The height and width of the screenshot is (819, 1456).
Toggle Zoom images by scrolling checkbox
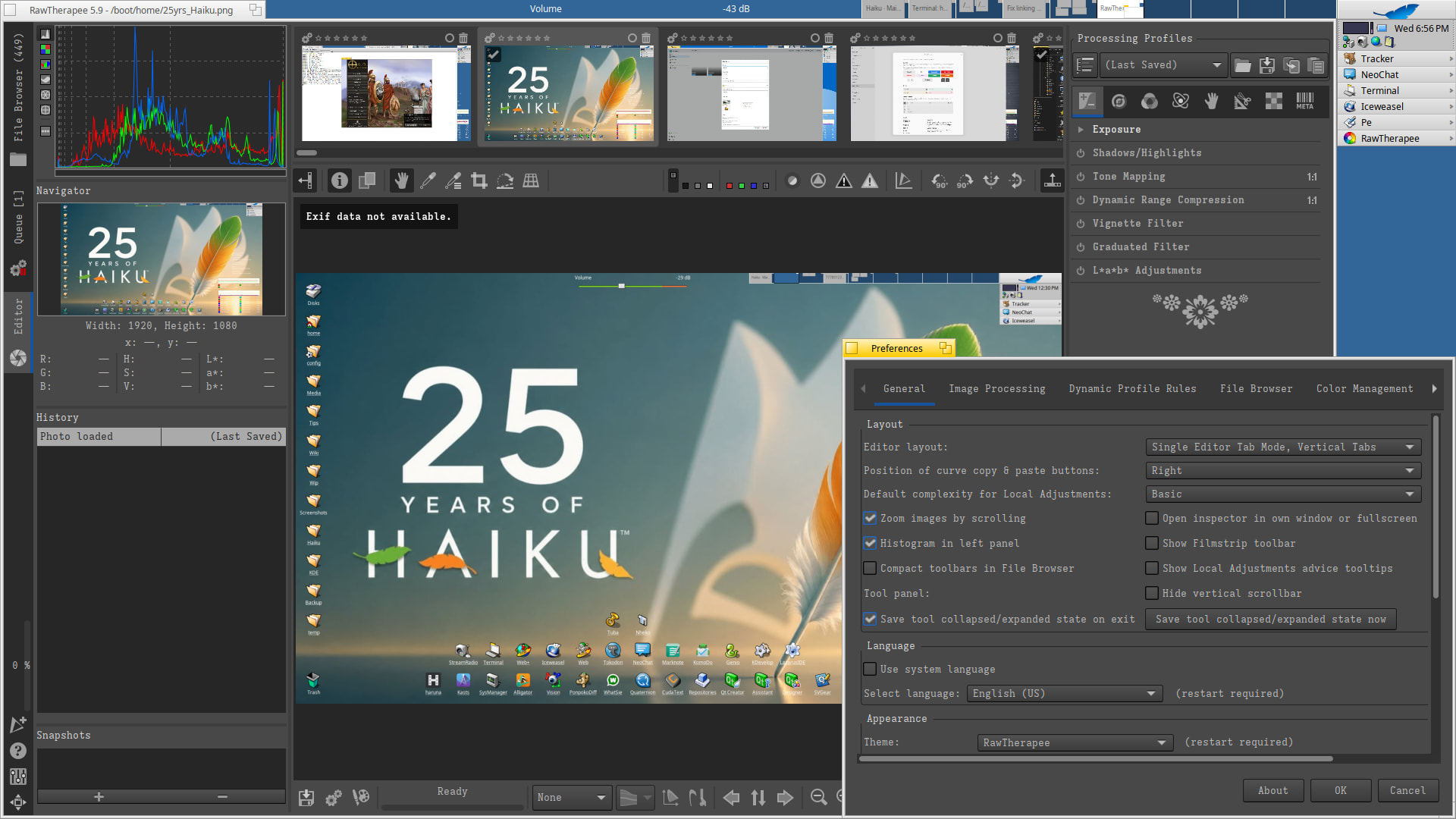[x=871, y=519]
